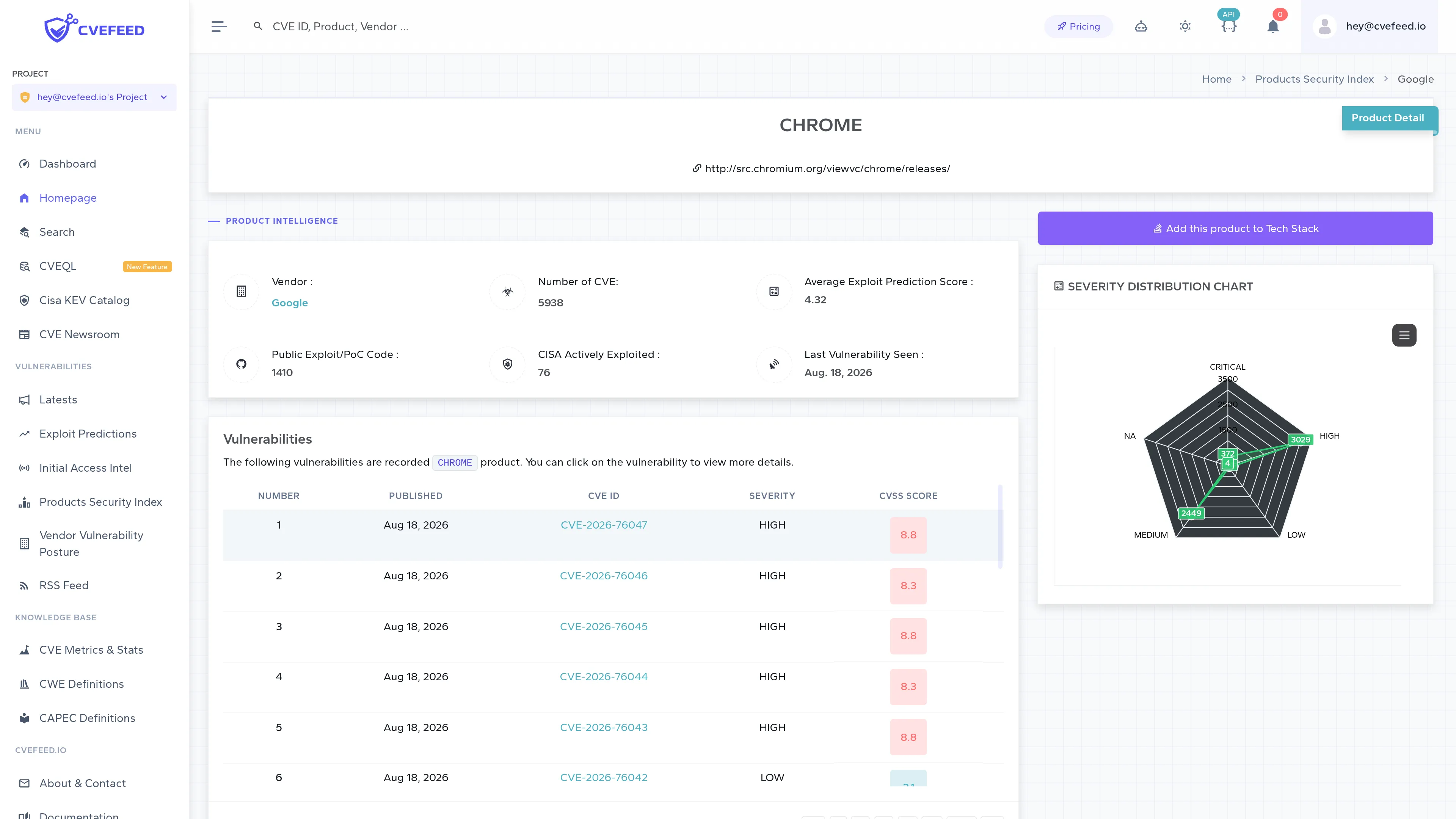Toggle light/dark theme sun icon

tap(1185, 27)
